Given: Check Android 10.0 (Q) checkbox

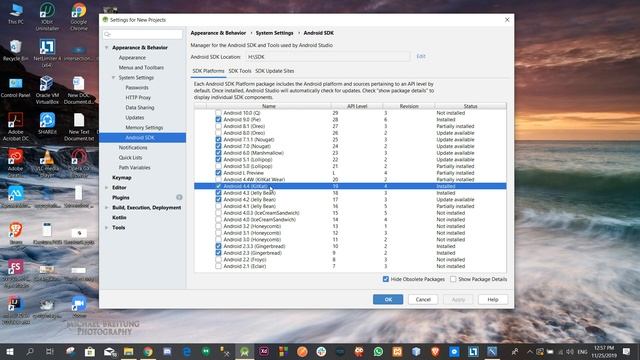Looking at the screenshot, I should pos(218,113).
